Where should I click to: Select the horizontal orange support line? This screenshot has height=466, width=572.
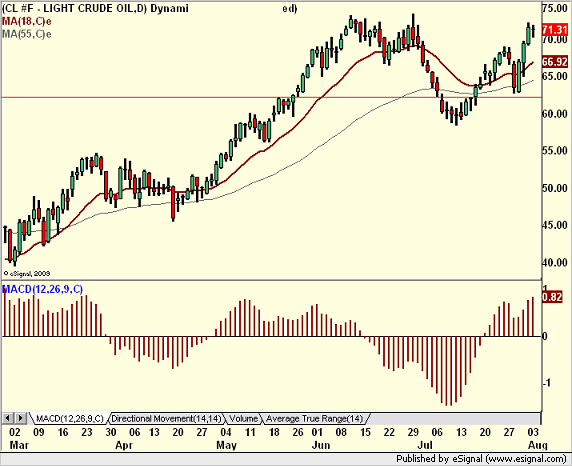271,97
